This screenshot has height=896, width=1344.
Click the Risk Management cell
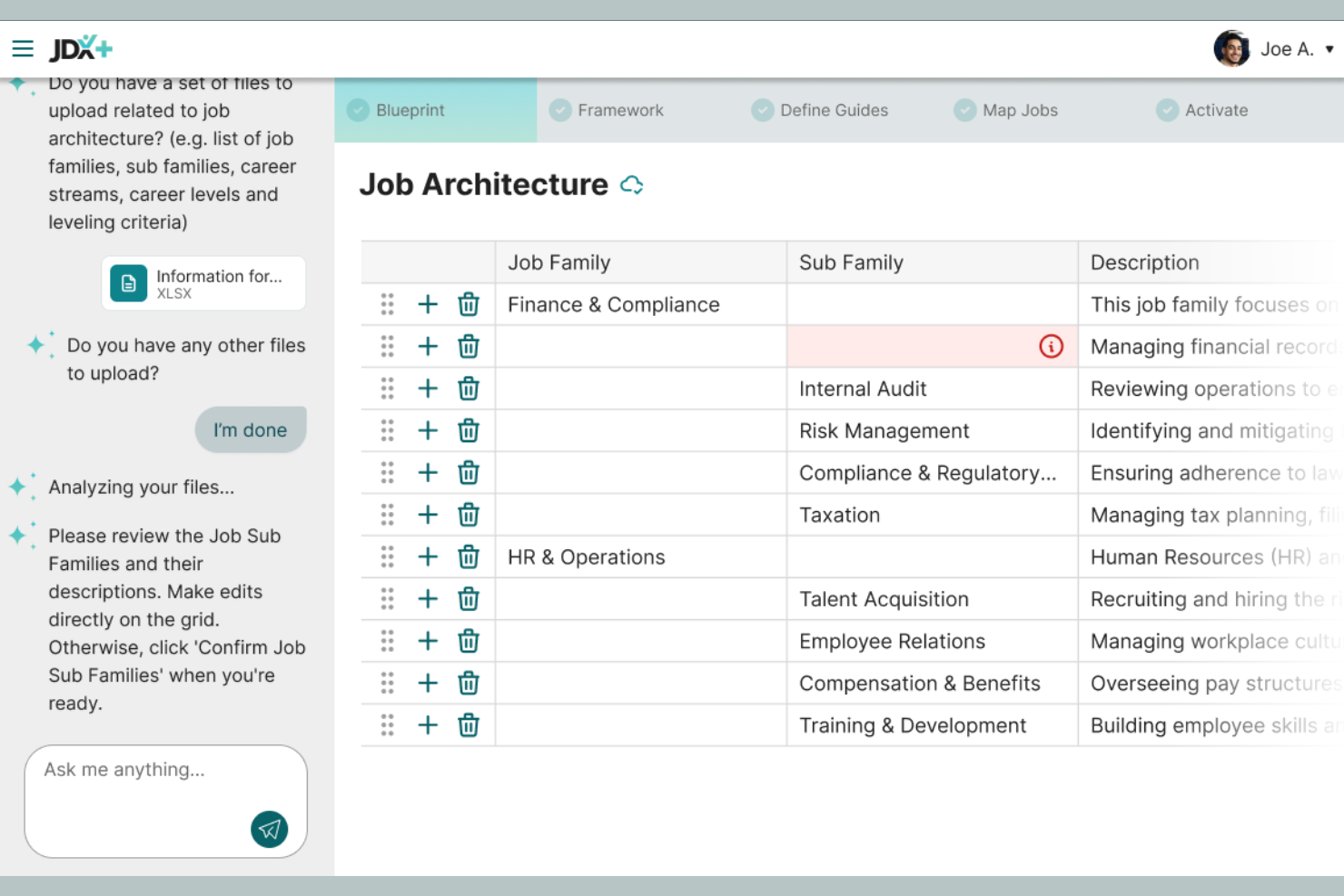click(x=933, y=430)
